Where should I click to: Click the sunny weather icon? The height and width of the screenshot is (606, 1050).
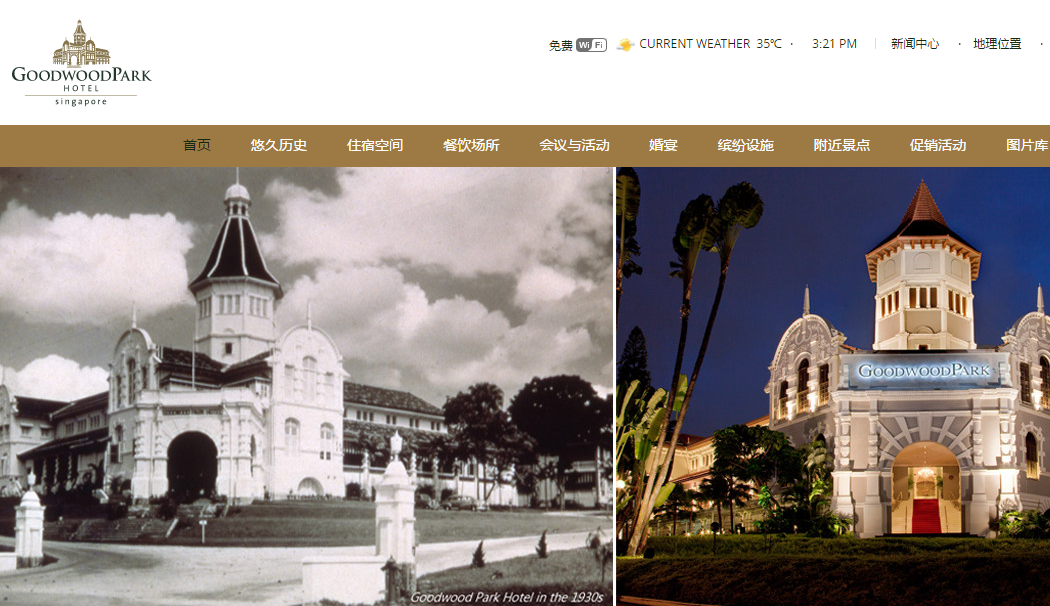click(x=625, y=45)
